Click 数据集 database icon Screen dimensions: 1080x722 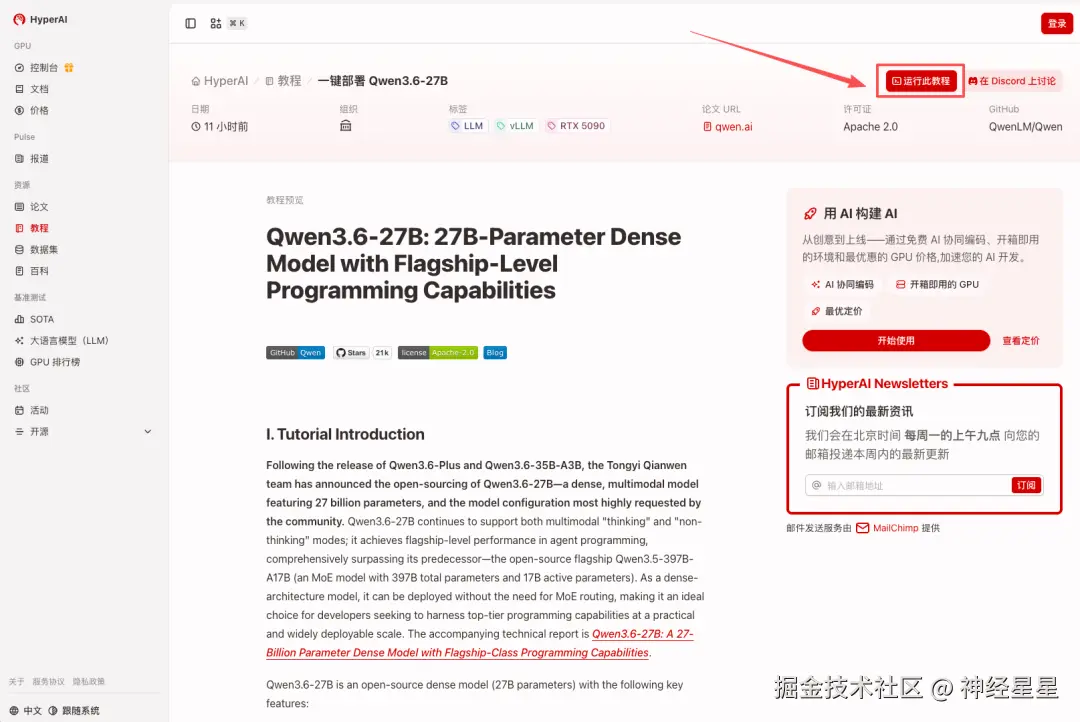(x=19, y=249)
